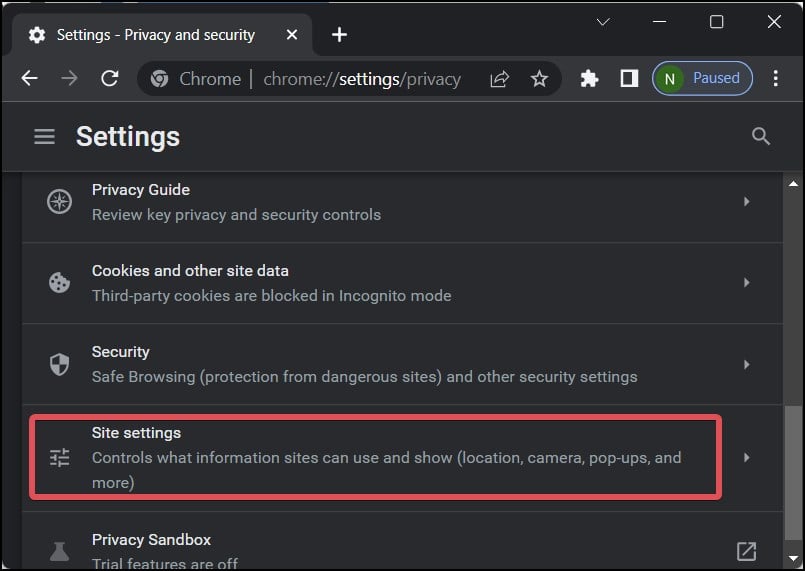Click the scrollbar down arrow
Viewport: 805px width, 571px height.
tap(793, 558)
